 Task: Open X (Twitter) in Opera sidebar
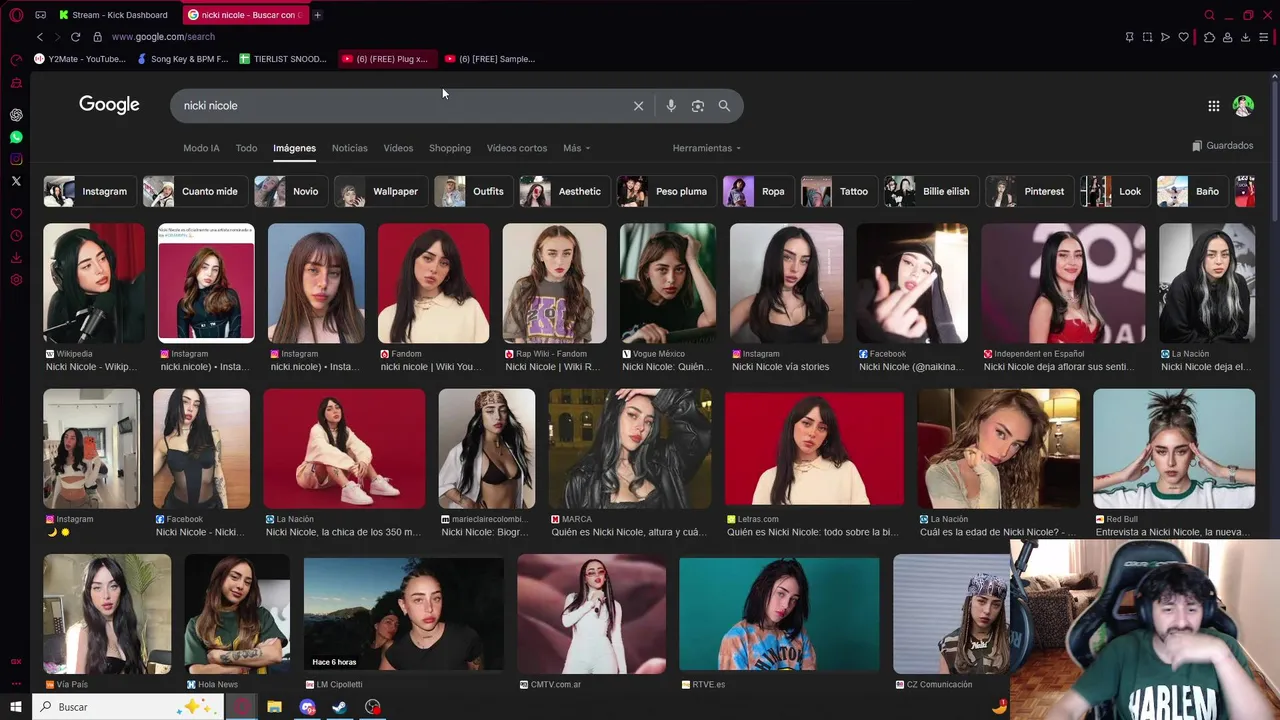coord(16,181)
